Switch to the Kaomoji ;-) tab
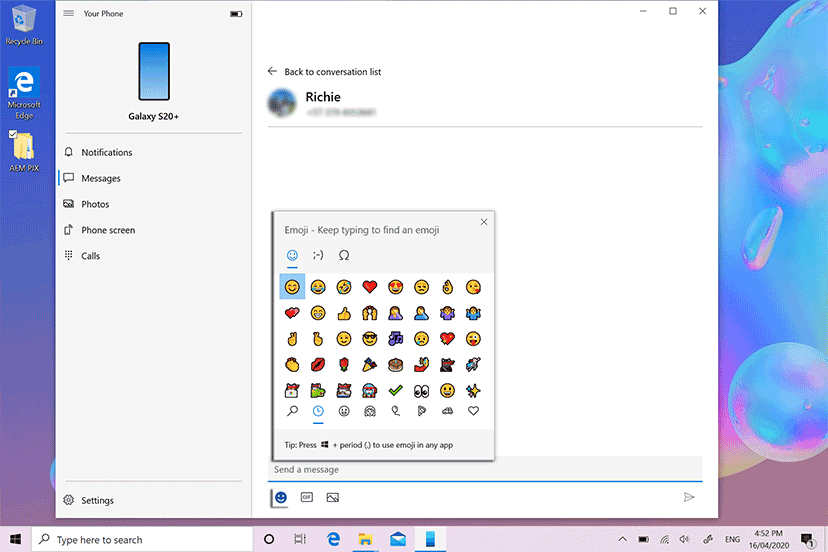This screenshot has width=828, height=552. point(318,256)
